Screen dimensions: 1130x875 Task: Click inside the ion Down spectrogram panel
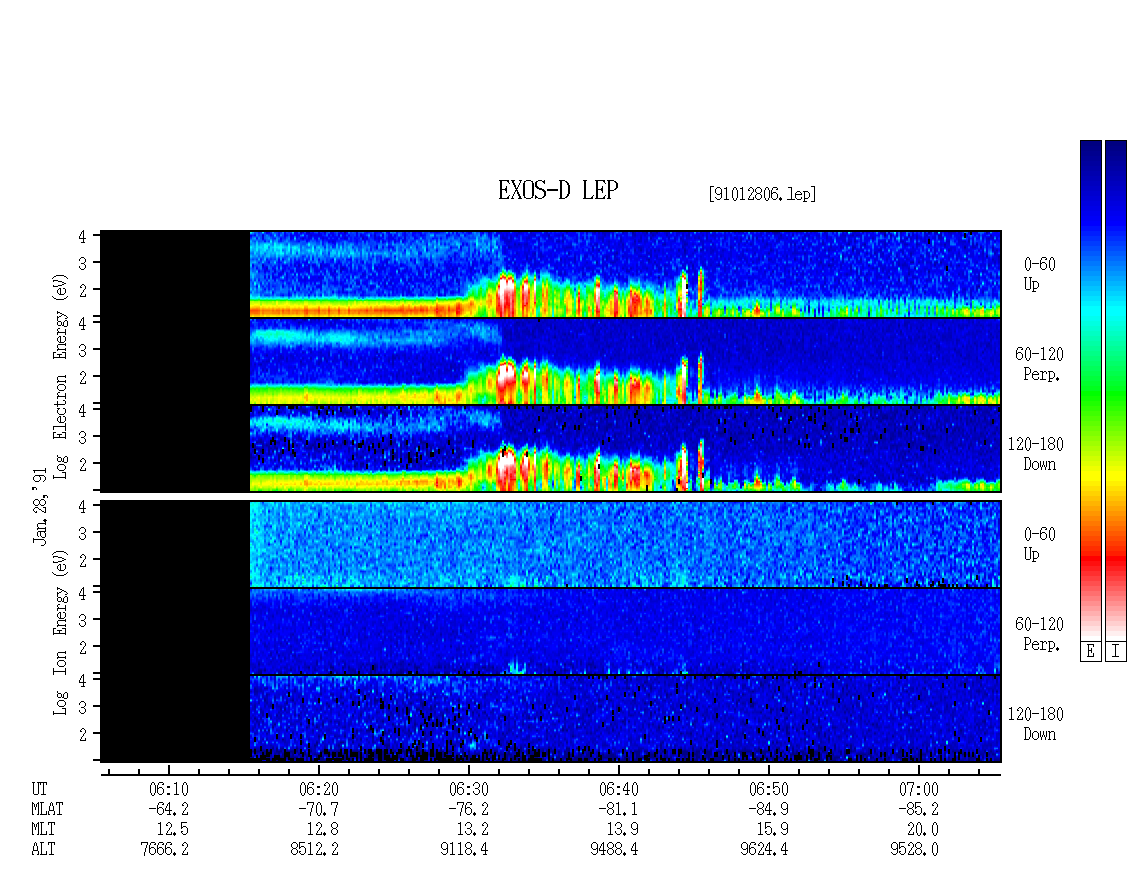pos(551,719)
